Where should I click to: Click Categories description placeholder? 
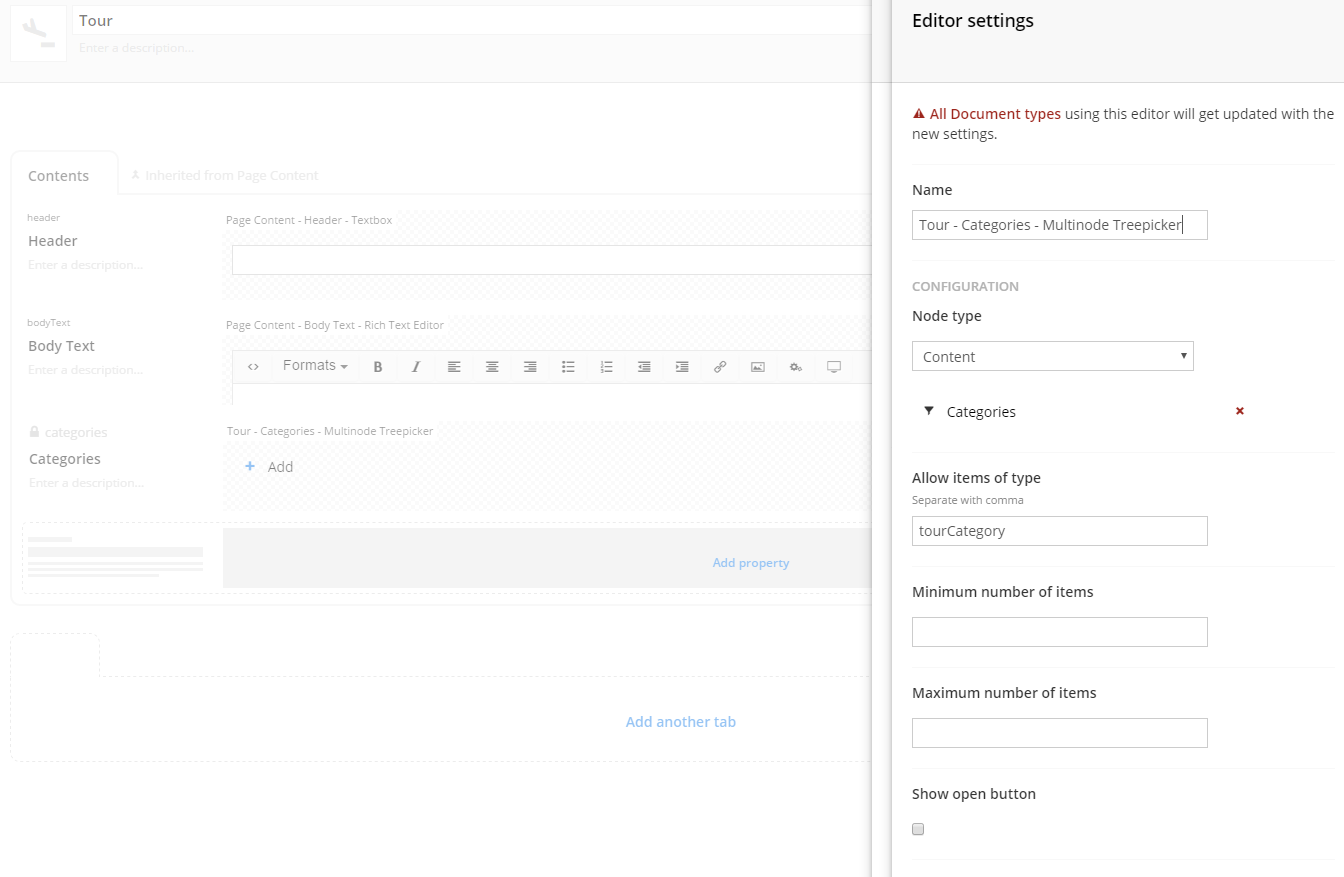(87, 483)
